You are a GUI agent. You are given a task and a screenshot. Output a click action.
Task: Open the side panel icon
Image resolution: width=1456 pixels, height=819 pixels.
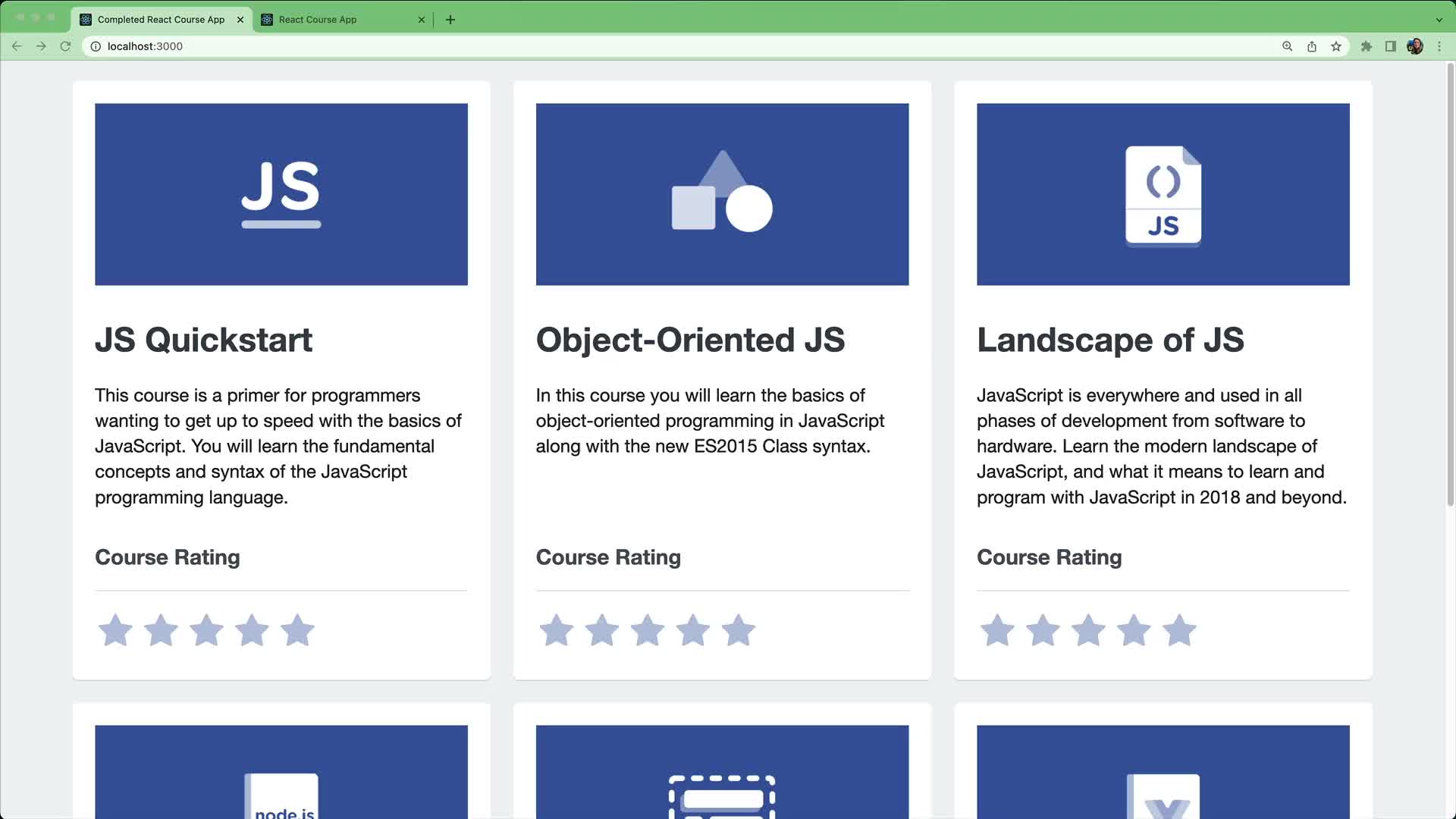[x=1391, y=46]
